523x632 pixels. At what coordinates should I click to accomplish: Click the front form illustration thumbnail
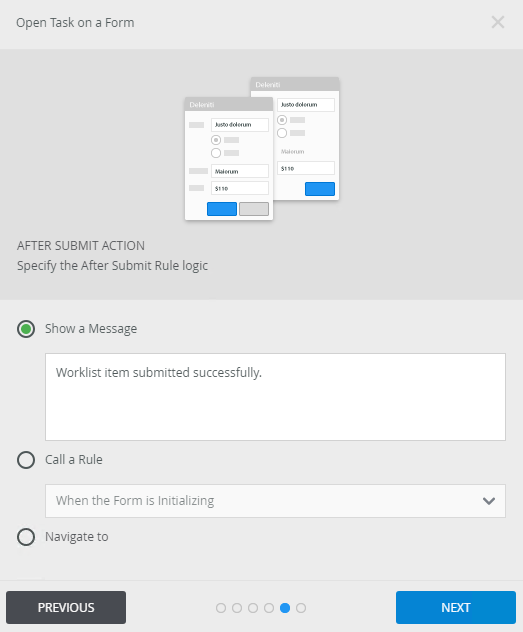point(229,158)
